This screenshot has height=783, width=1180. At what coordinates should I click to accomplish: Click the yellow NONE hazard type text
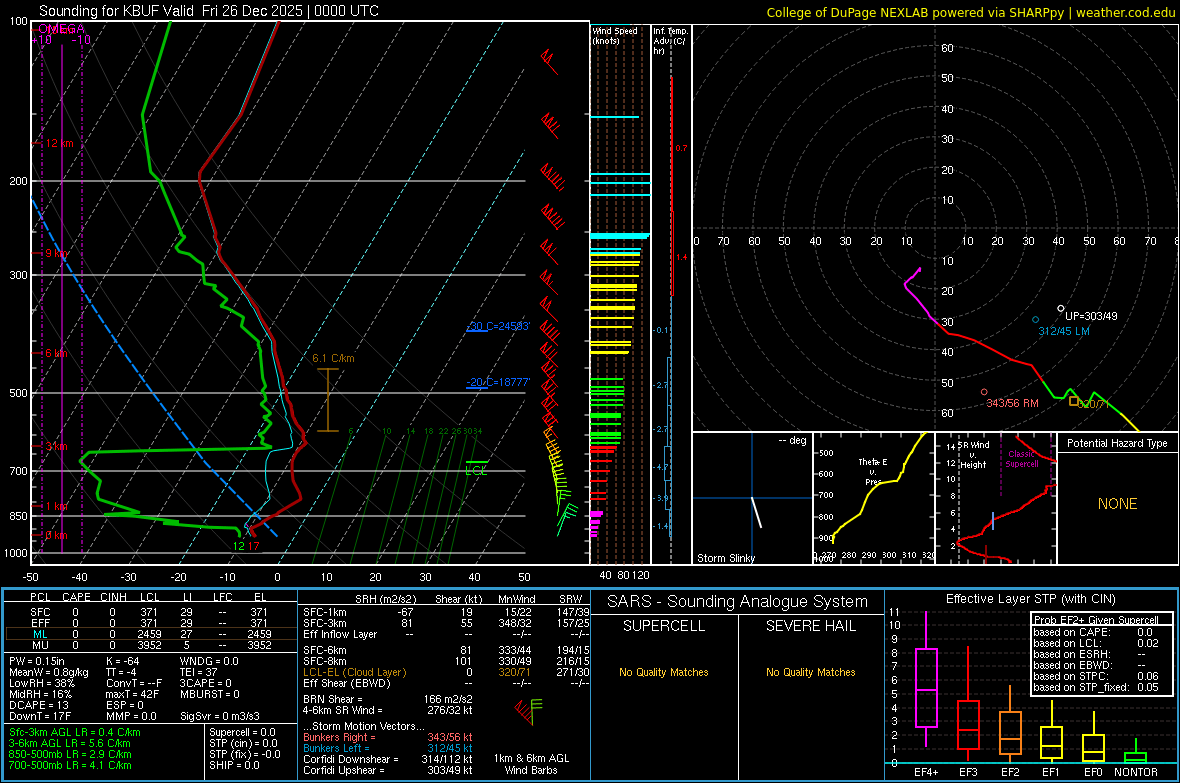click(1118, 504)
